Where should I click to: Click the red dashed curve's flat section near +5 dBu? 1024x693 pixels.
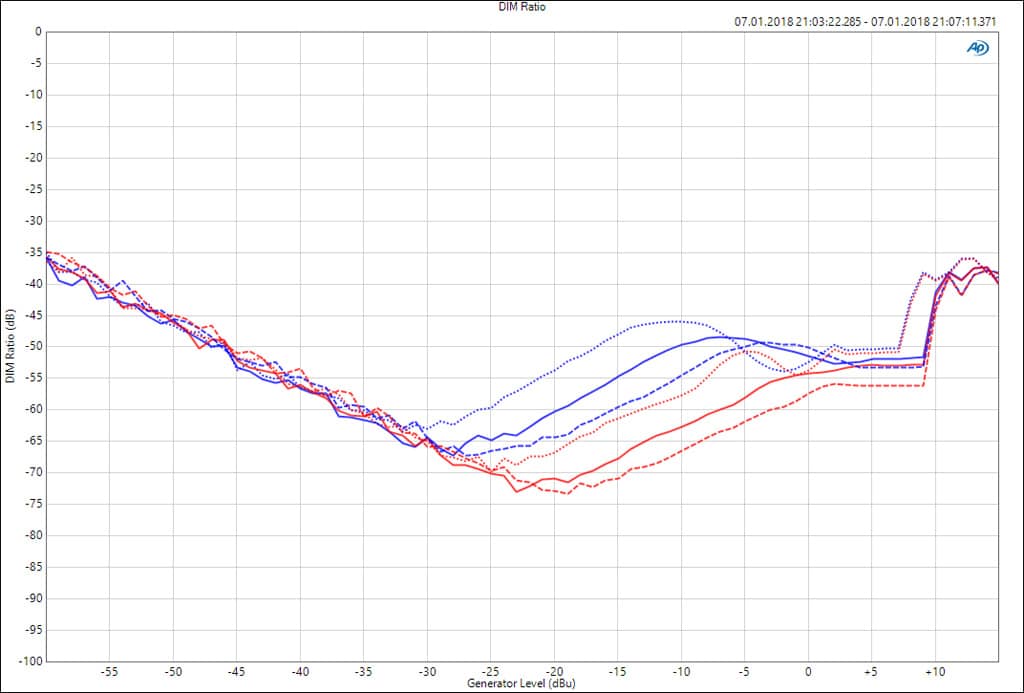(871, 385)
